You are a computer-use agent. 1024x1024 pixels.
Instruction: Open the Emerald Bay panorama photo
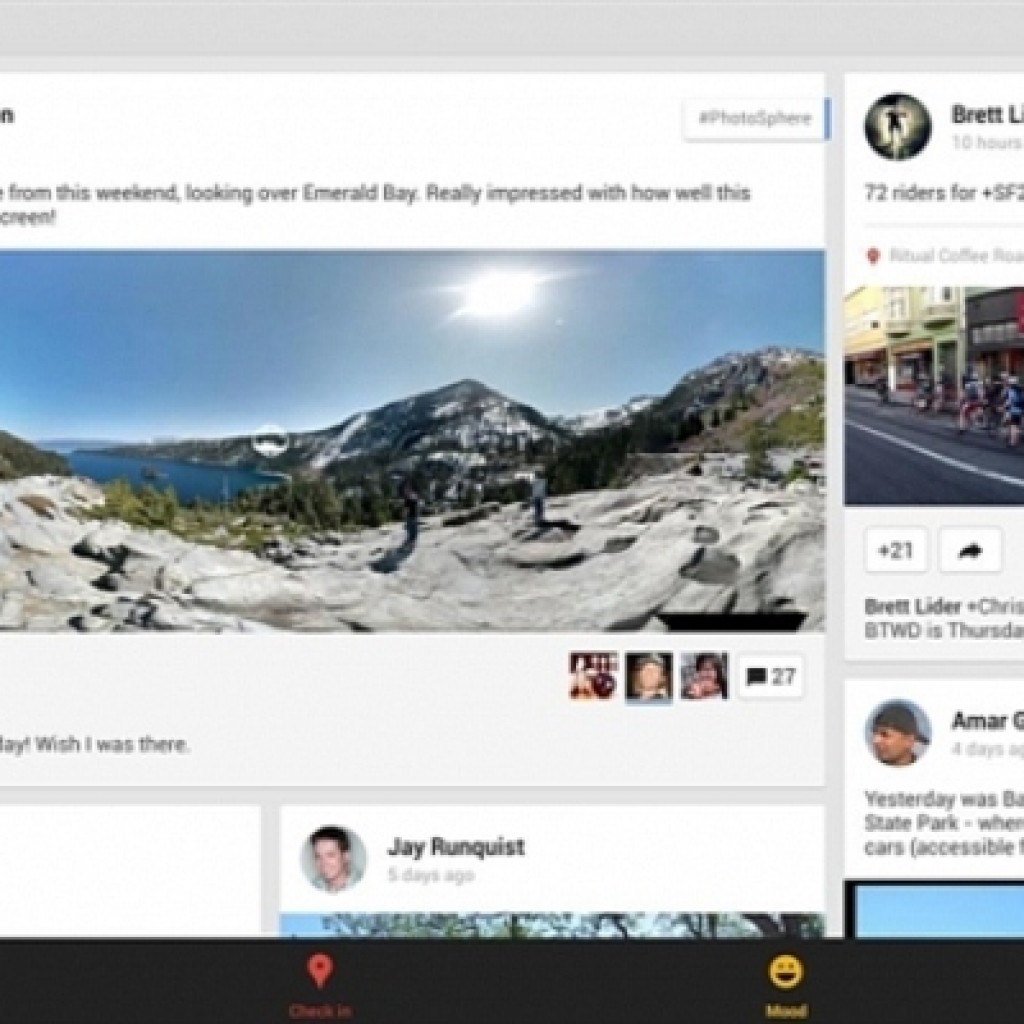coord(412,441)
